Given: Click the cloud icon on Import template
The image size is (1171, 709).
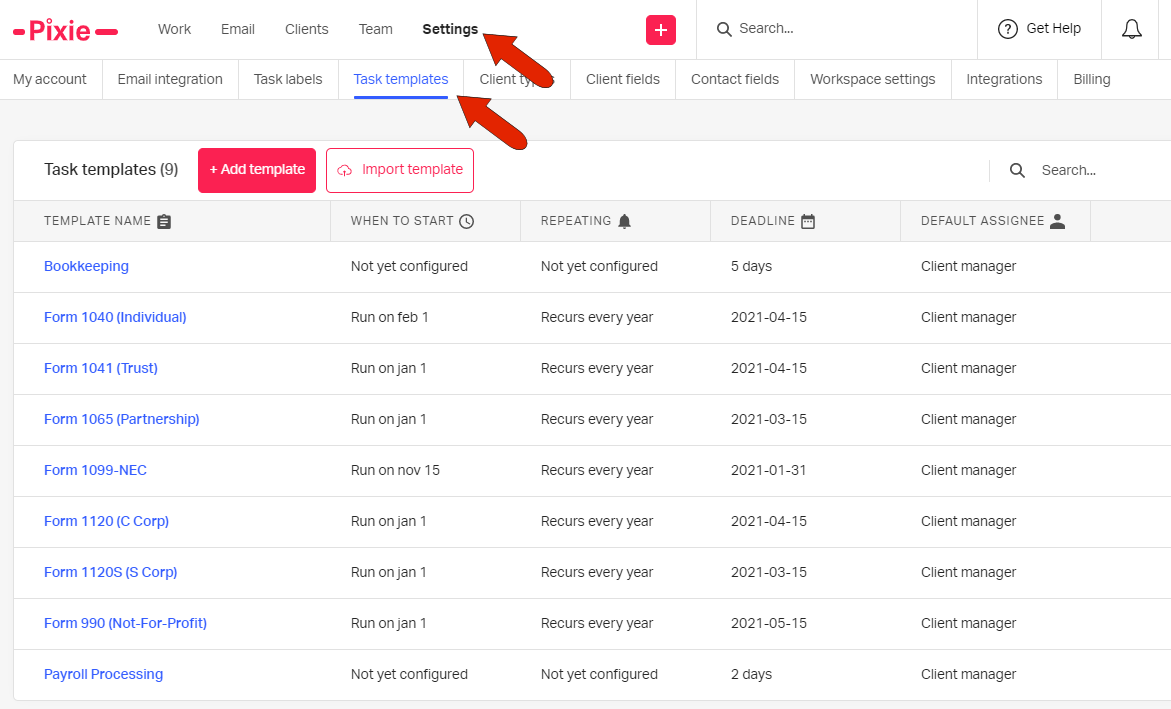Looking at the screenshot, I should pyautogui.click(x=344, y=170).
